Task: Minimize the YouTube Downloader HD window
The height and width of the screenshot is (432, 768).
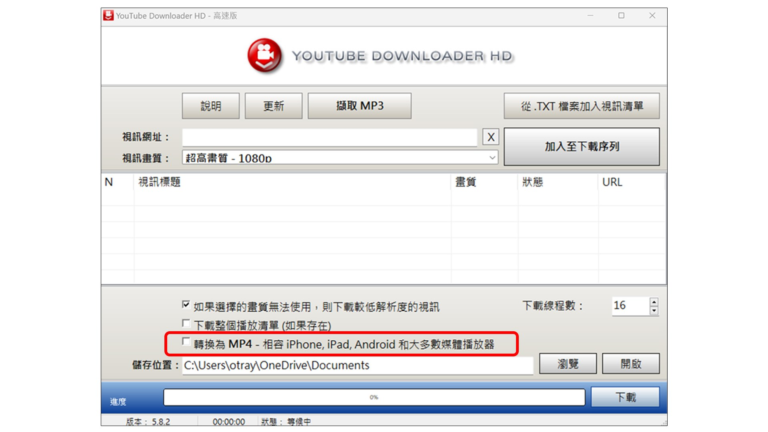Action: 590,16
